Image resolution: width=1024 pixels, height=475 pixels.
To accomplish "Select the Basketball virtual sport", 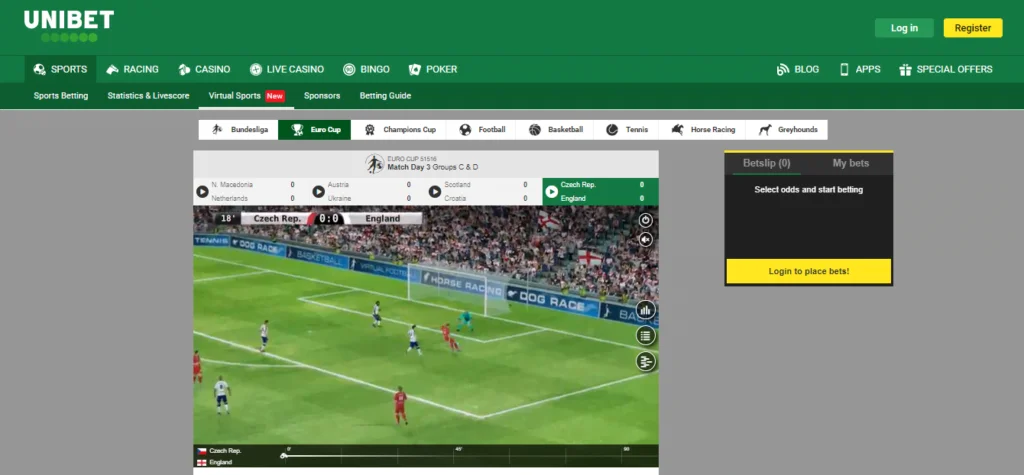I will pyautogui.click(x=555, y=129).
